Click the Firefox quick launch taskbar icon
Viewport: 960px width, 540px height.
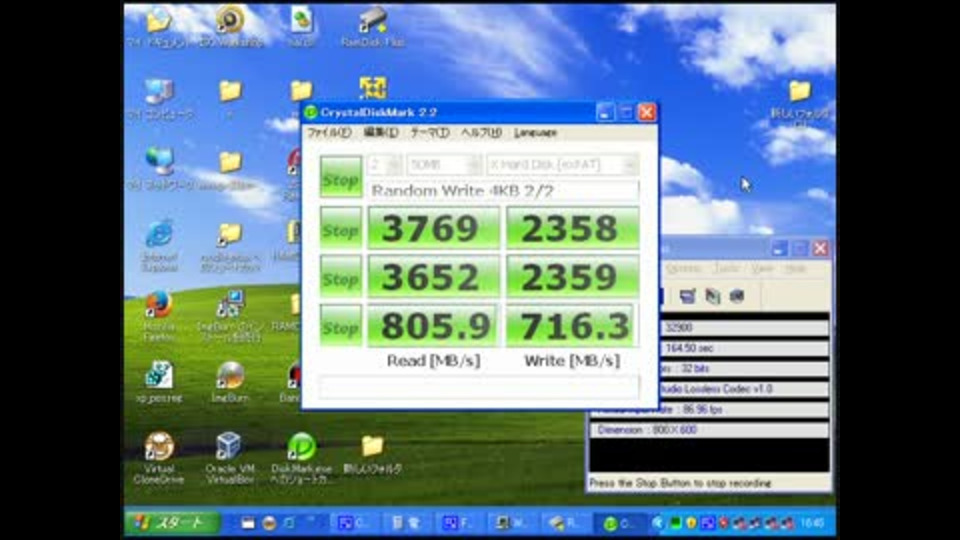pos(269,523)
